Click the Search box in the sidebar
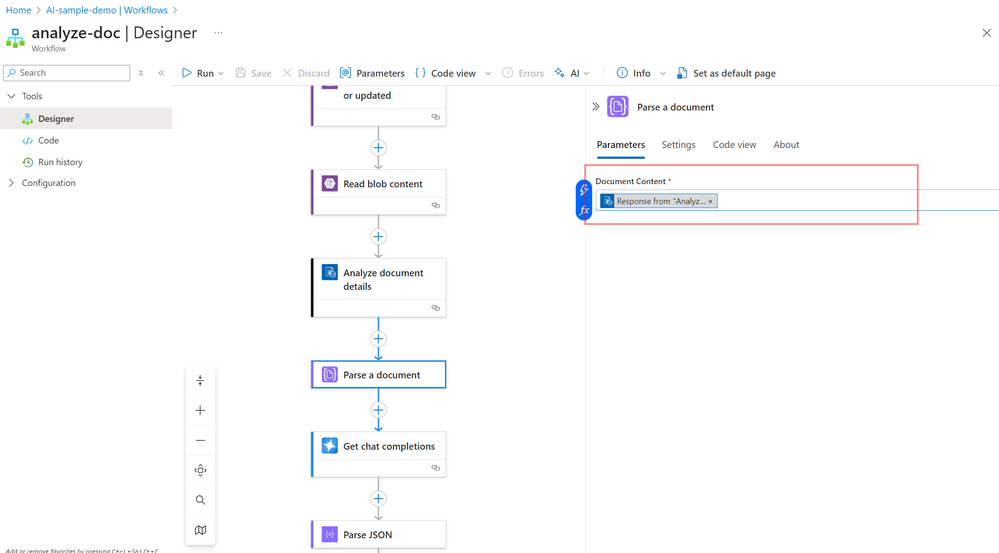This screenshot has height=553, width=999. pos(66,73)
